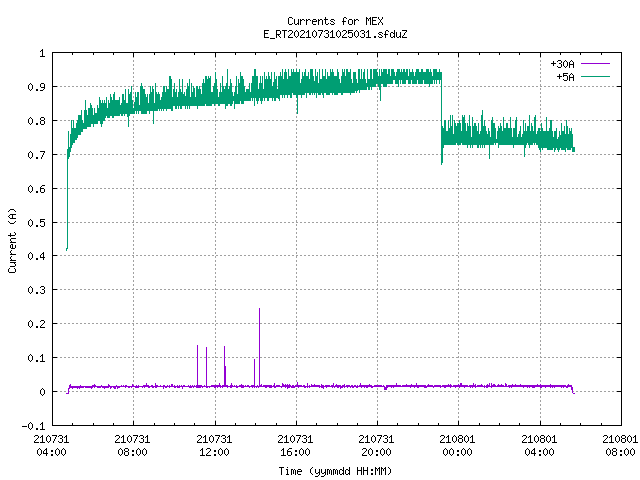
Task: Click the green +5A drop just before 00:00
Action: [x=442, y=118]
